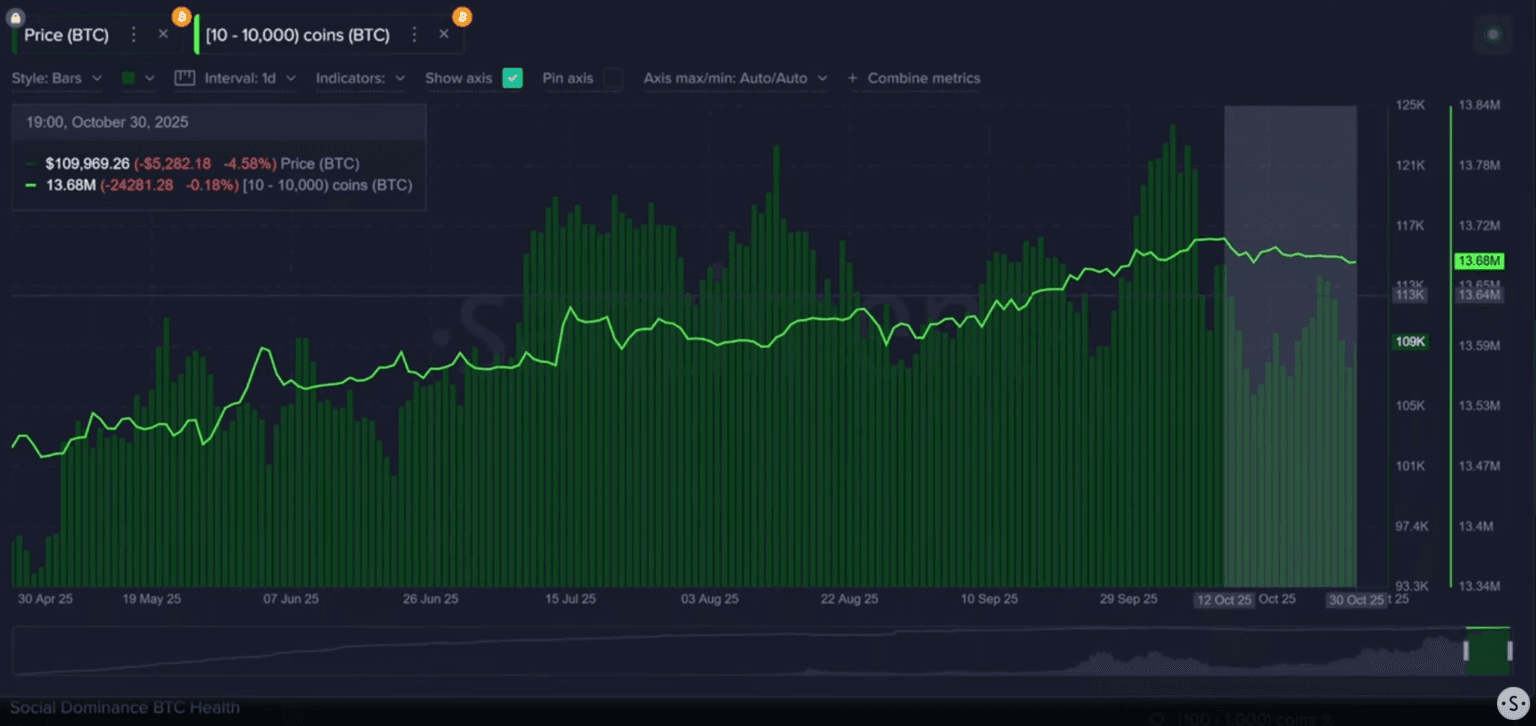Image resolution: width=1536 pixels, height=726 pixels.
Task: Click the top-right chart settings icon
Action: pyautogui.click(x=1493, y=35)
